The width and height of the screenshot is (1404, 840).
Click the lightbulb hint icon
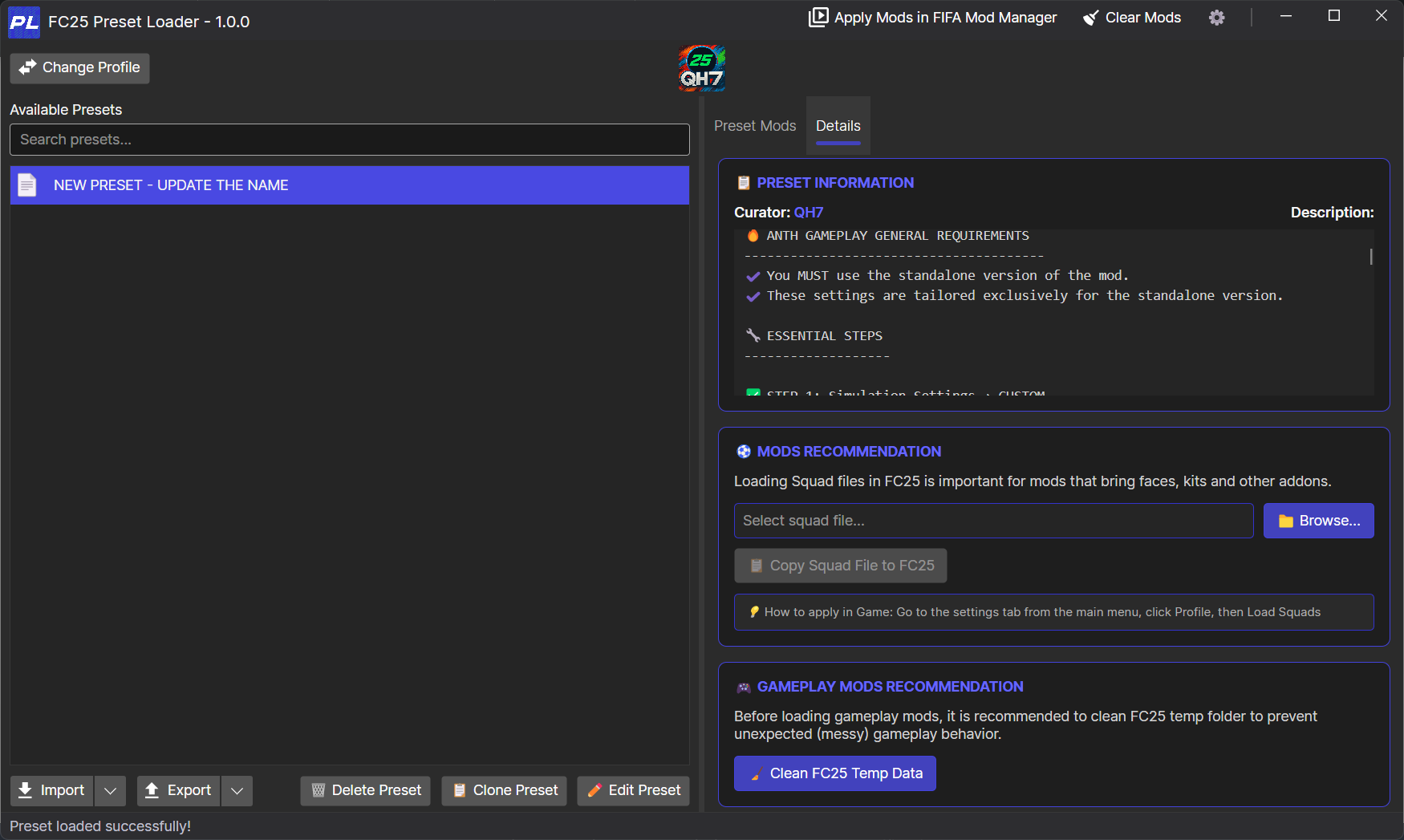[x=754, y=612]
